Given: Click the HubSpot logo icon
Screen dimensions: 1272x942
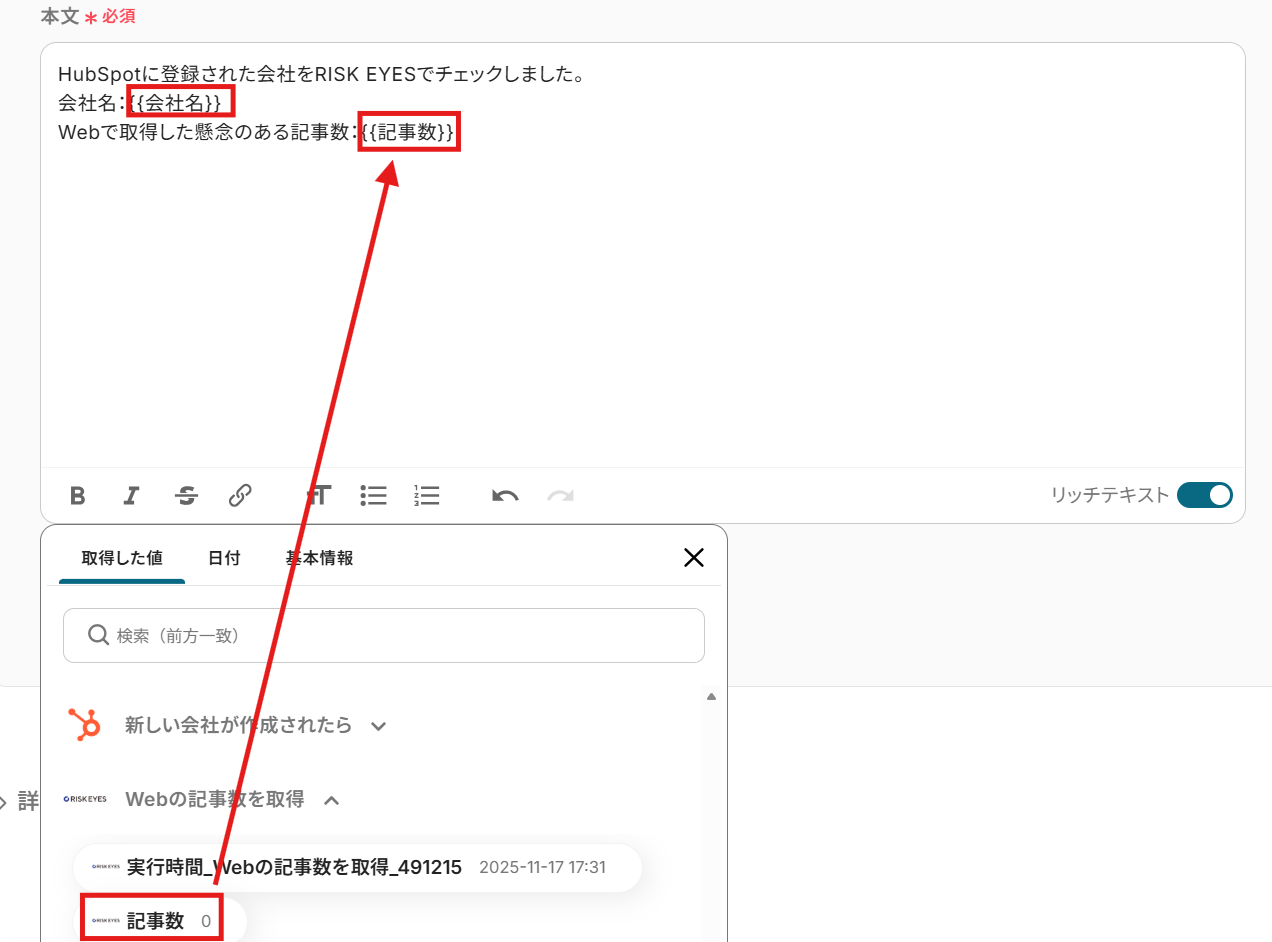Looking at the screenshot, I should [x=84, y=725].
